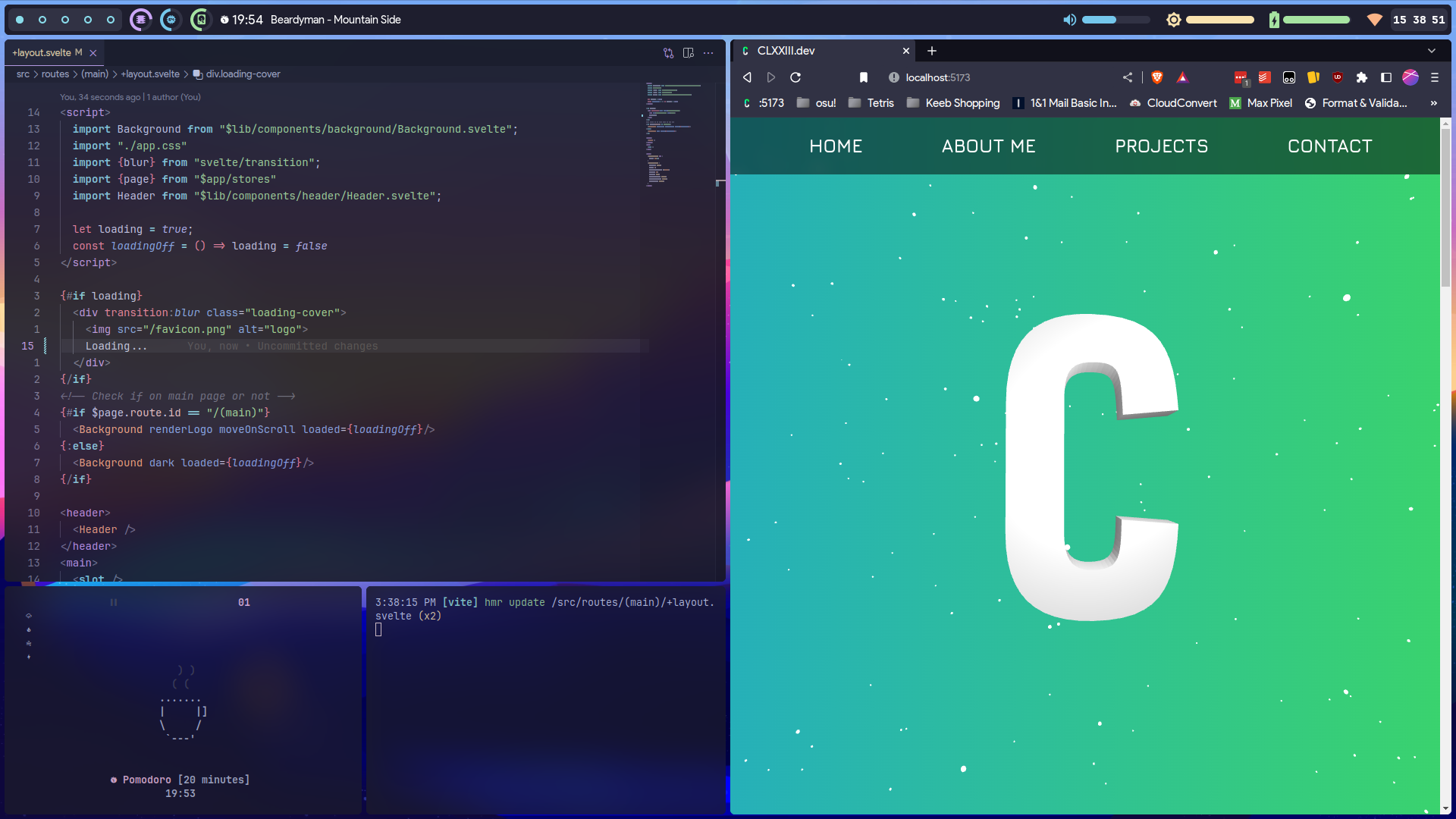The height and width of the screenshot is (819, 1456).
Task: Switch to the second workspace dot
Action: pyautogui.click(x=42, y=20)
